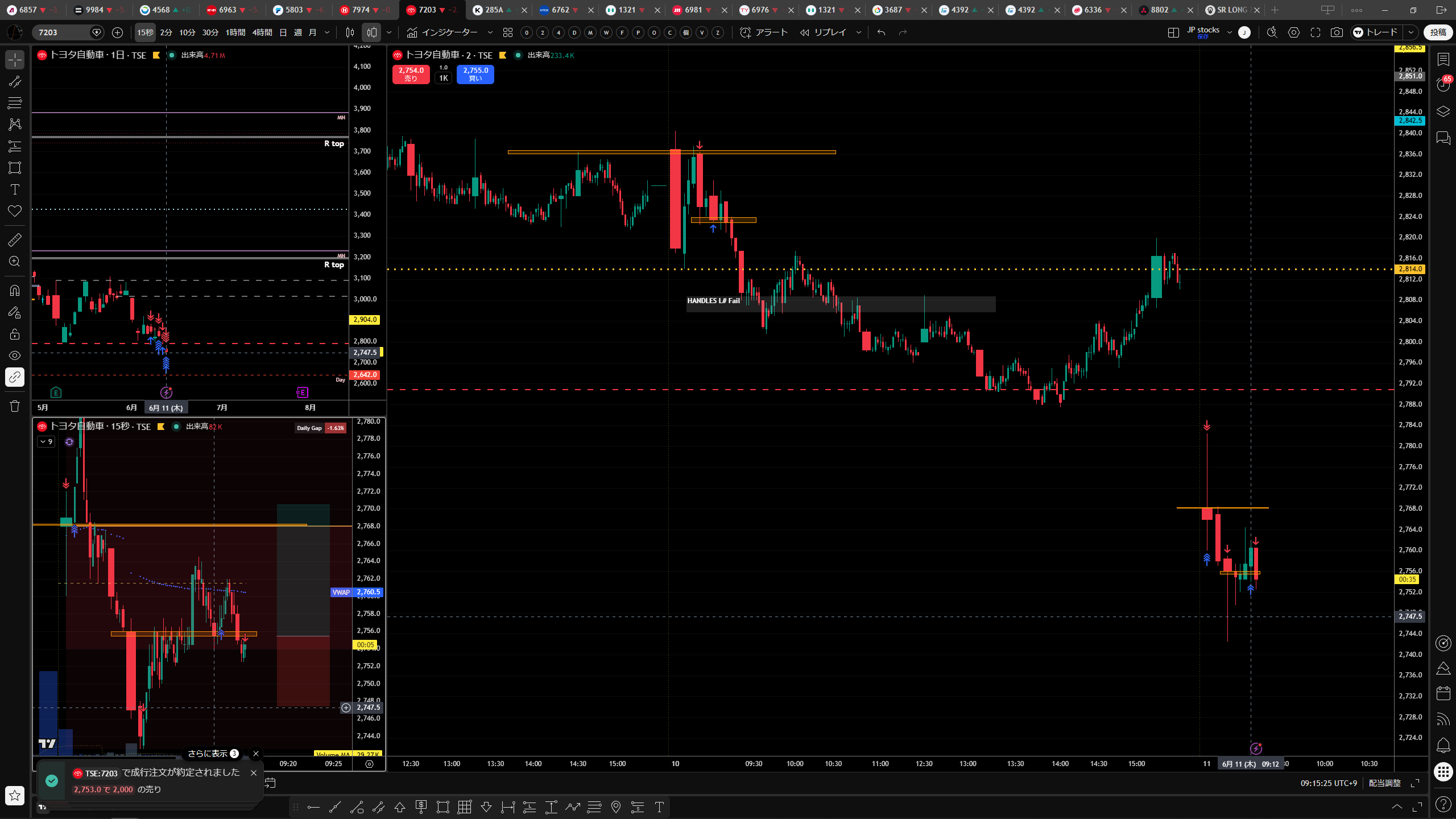Select the text annotation tool in sidebar
This screenshot has width=1456, height=819.
pos(15,189)
